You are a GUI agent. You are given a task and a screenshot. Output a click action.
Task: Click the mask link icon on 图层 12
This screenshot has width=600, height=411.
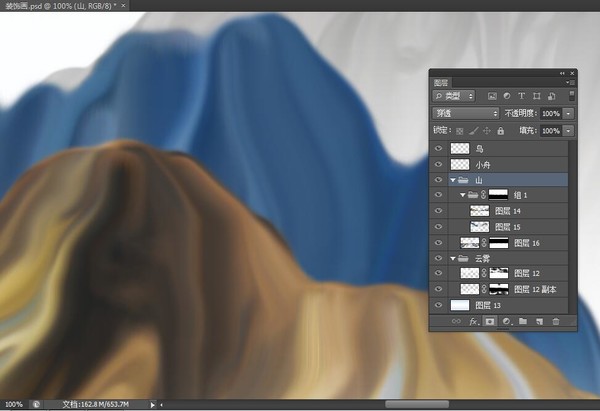(x=484, y=273)
